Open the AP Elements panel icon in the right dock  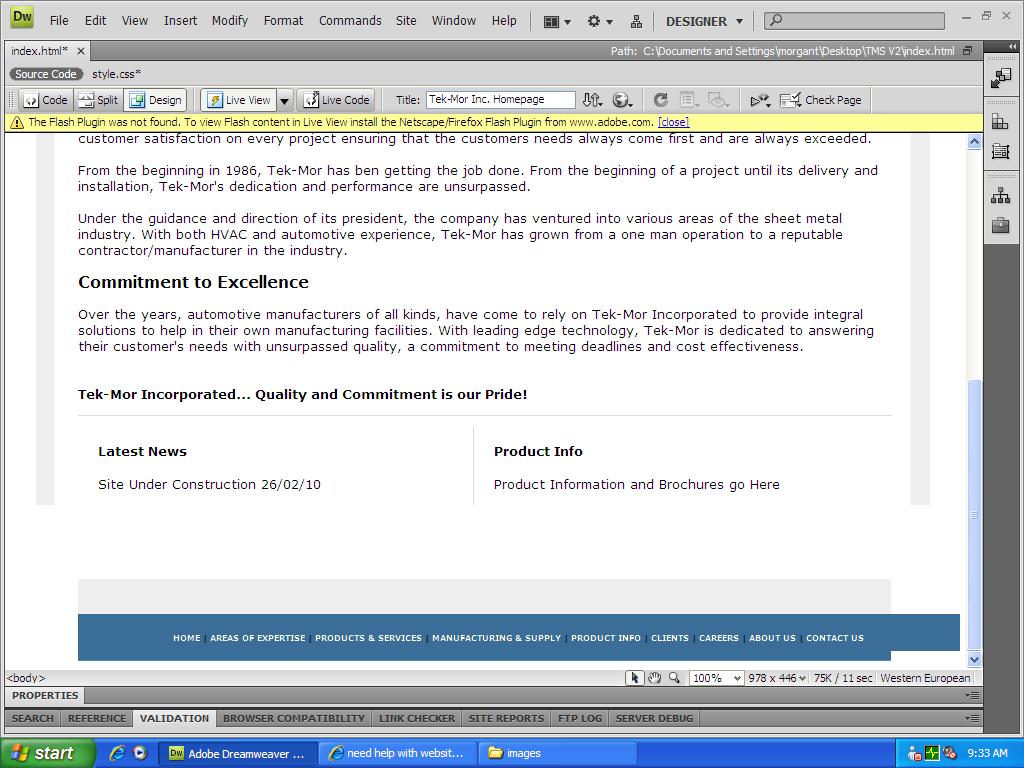[x=1000, y=152]
